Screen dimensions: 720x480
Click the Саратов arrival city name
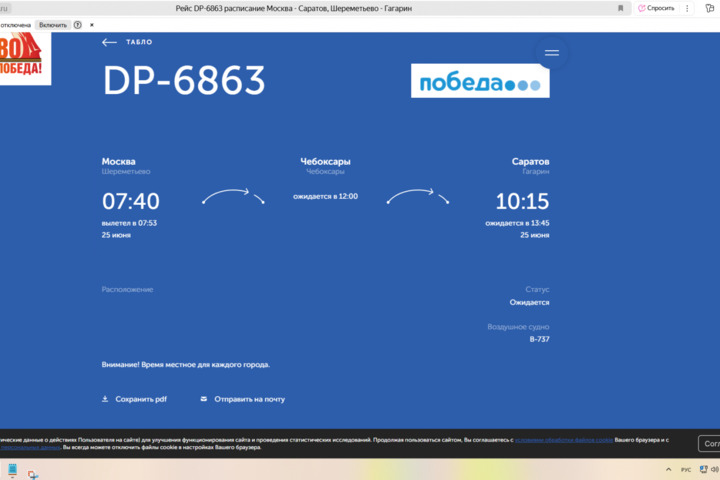(x=530, y=162)
